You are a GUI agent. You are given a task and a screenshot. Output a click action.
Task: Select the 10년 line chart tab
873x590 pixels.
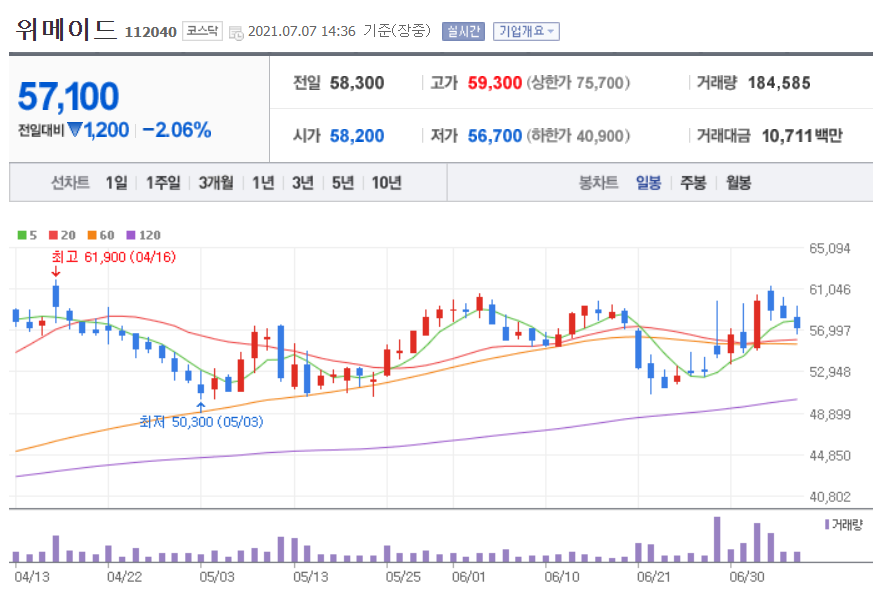coord(386,182)
